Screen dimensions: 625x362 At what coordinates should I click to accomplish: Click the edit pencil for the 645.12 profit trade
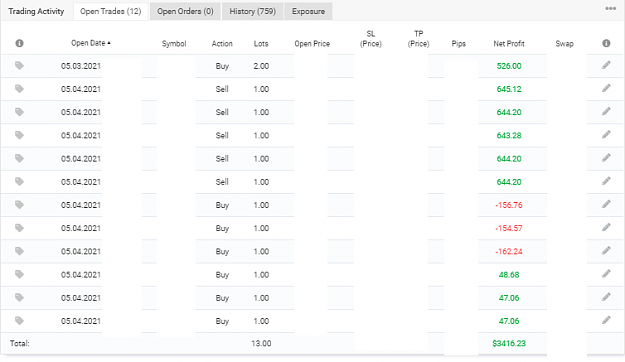[606, 88]
